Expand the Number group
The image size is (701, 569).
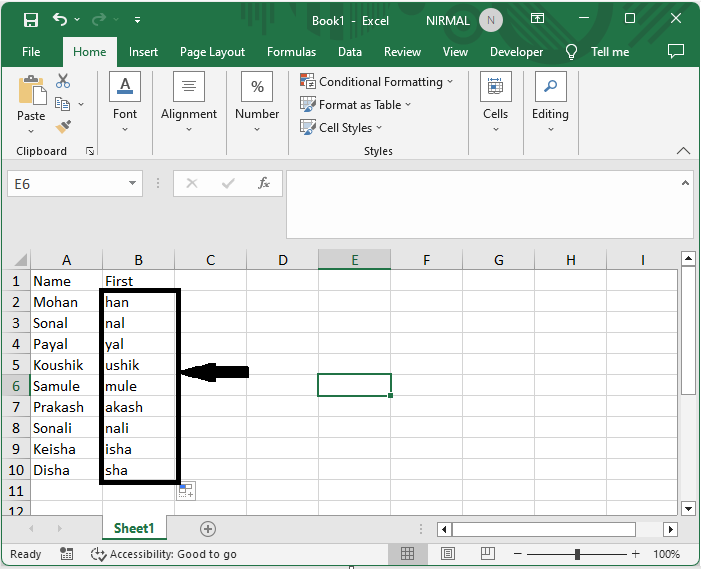(x=257, y=103)
